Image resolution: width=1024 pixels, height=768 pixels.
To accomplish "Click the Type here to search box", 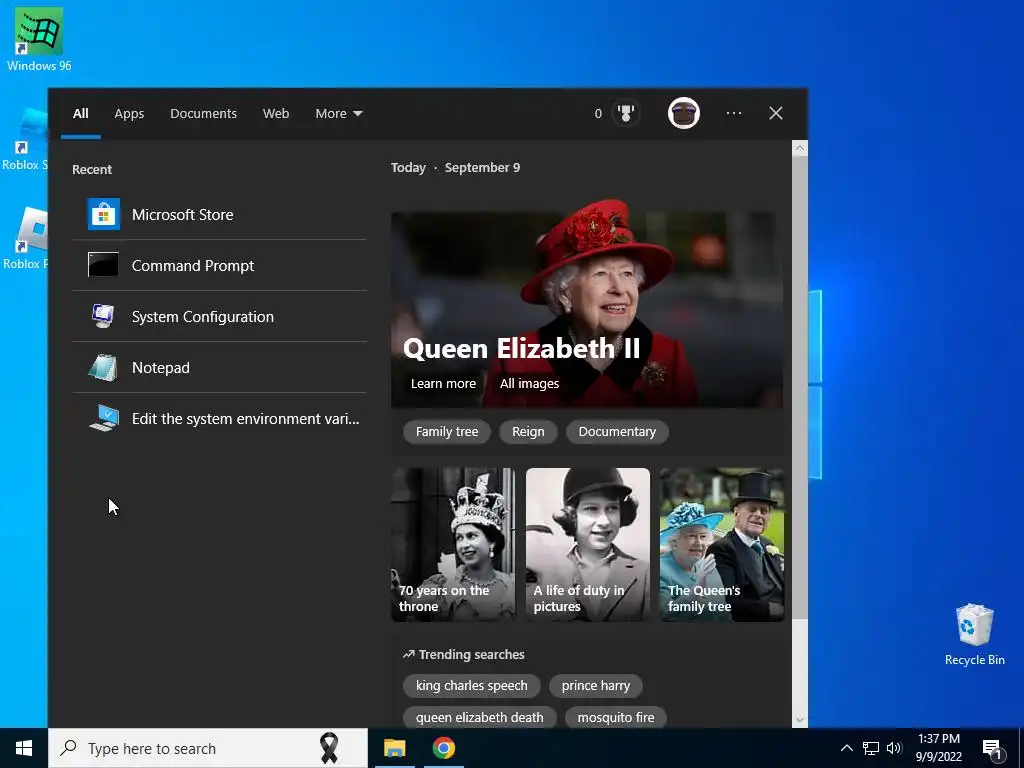I will 208,748.
